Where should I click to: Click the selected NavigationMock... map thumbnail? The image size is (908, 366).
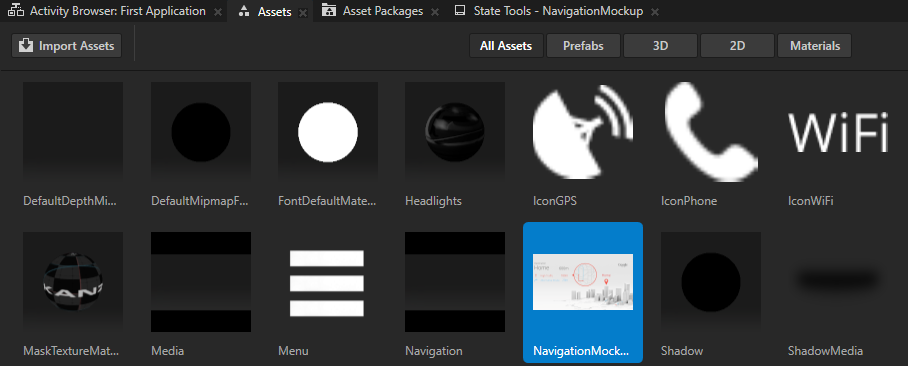(x=583, y=282)
